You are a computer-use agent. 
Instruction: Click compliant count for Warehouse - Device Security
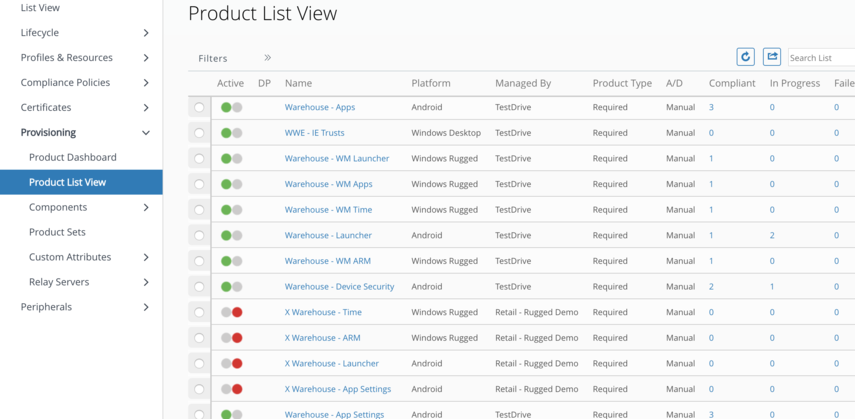tap(711, 287)
